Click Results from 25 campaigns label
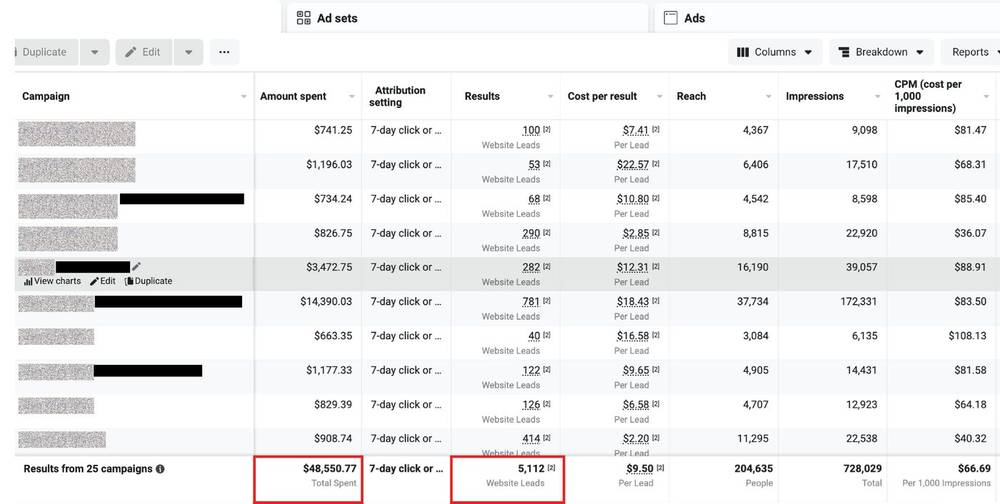Image resolution: width=1000 pixels, height=504 pixels. (x=88, y=469)
